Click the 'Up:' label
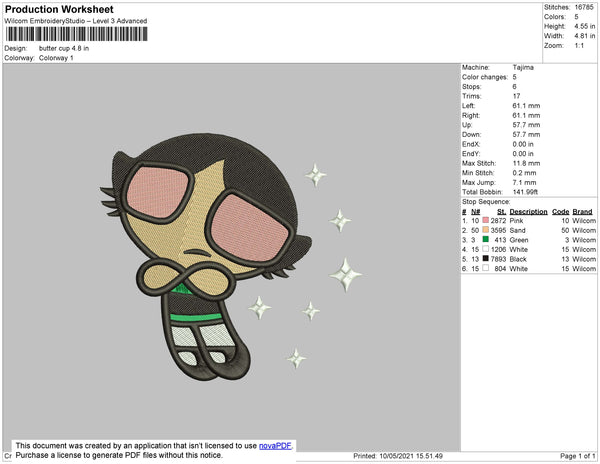This screenshot has width=600, height=464. (x=467, y=125)
